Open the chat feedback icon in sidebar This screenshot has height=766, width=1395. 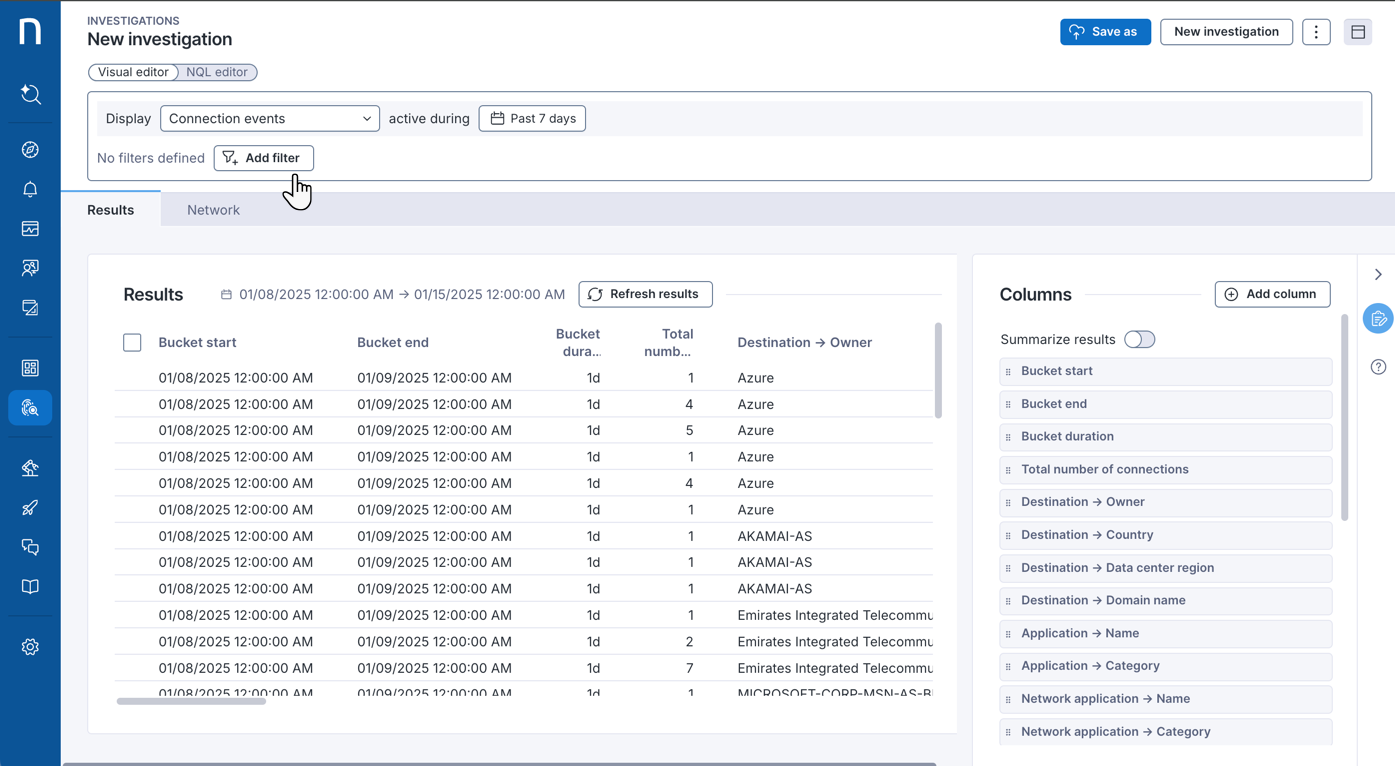30,547
